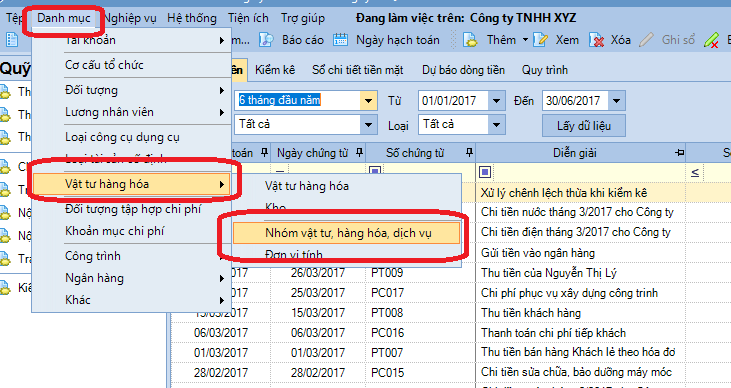Switch to the Kiểm kê tab
The image size is (731, 388).
(275, 70)
